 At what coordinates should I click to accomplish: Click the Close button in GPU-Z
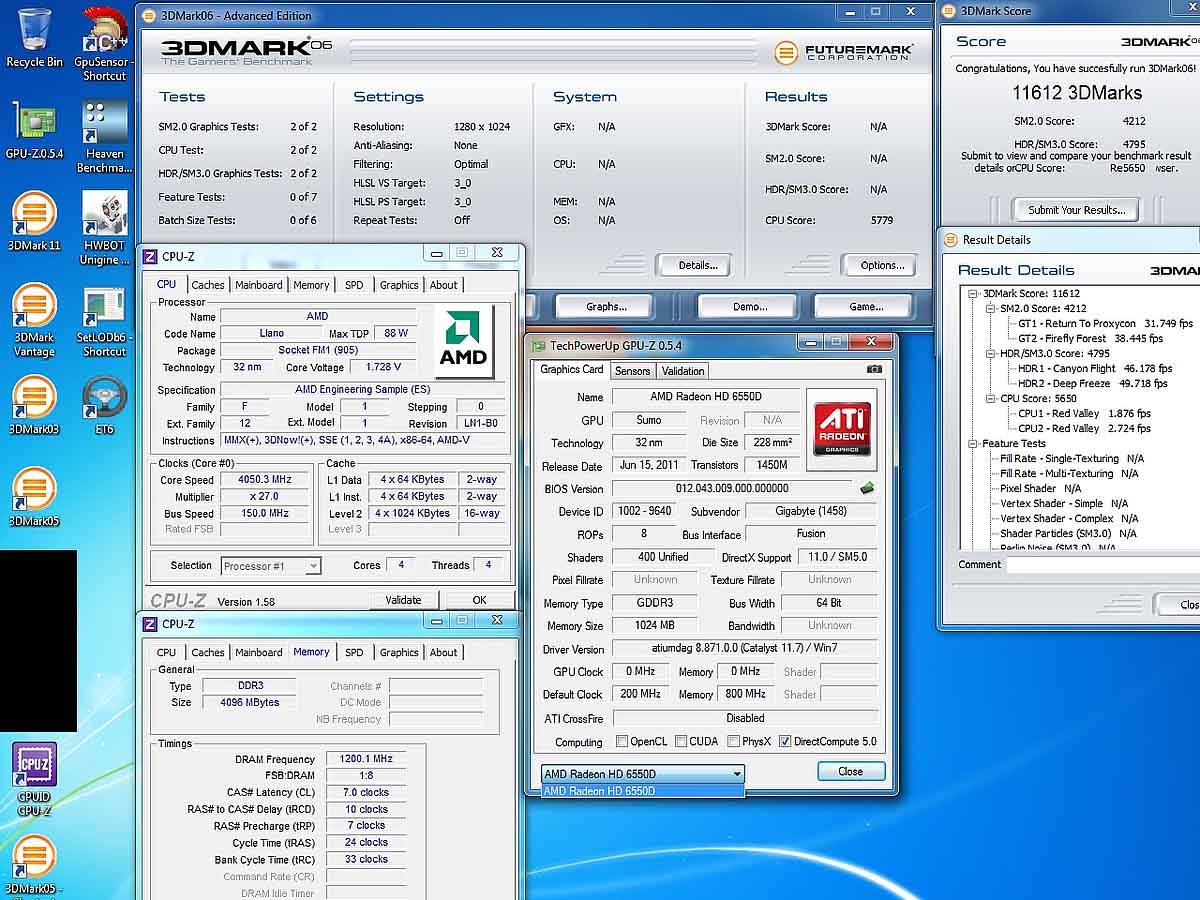[850, 771]
